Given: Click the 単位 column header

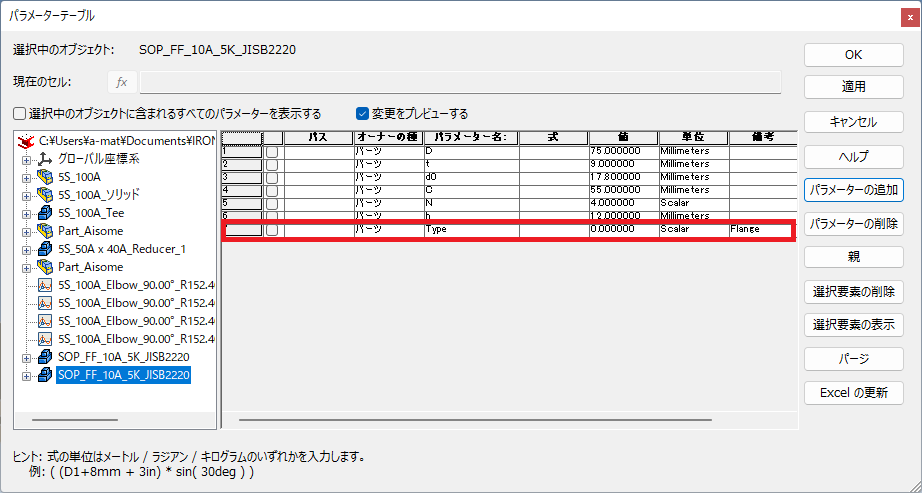Looking at the screenshot, I should coord(693,137).
